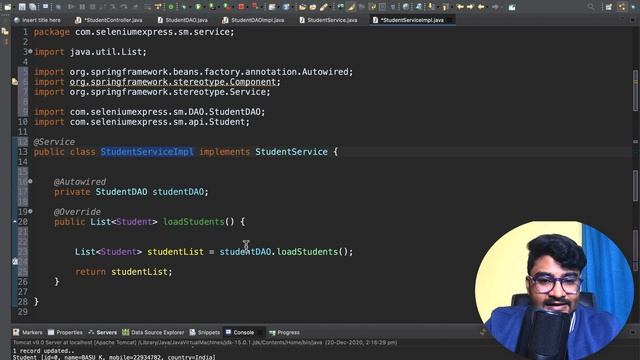Collapse the fold marker on line 16

(x=31, y=181)
